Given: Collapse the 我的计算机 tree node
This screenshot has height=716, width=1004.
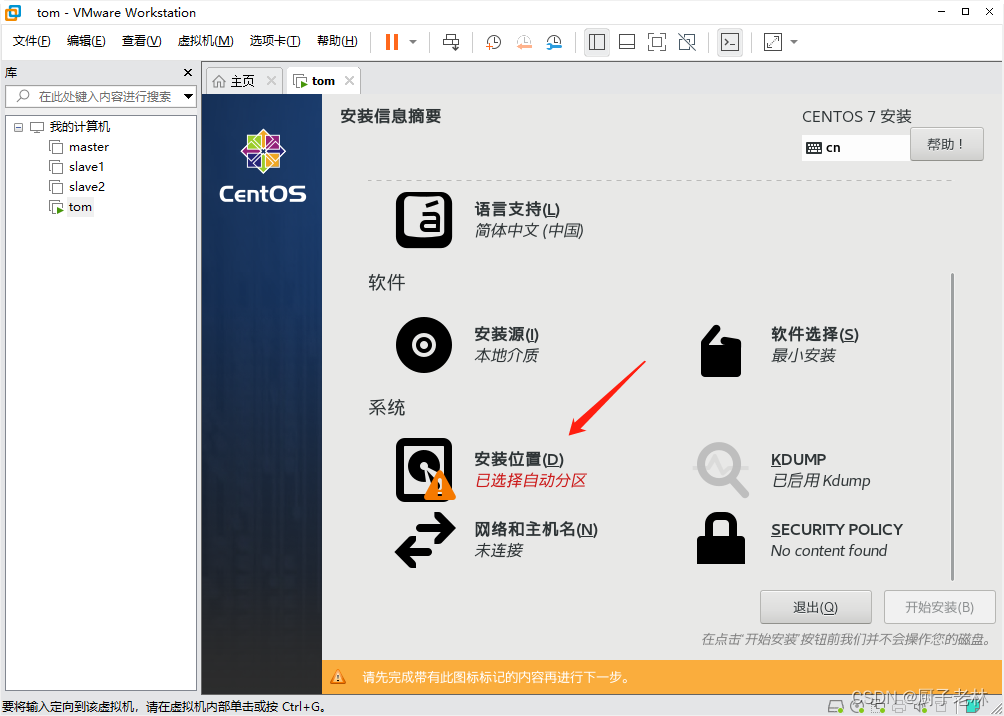Looking at the screenshot, I should [18, 127].
